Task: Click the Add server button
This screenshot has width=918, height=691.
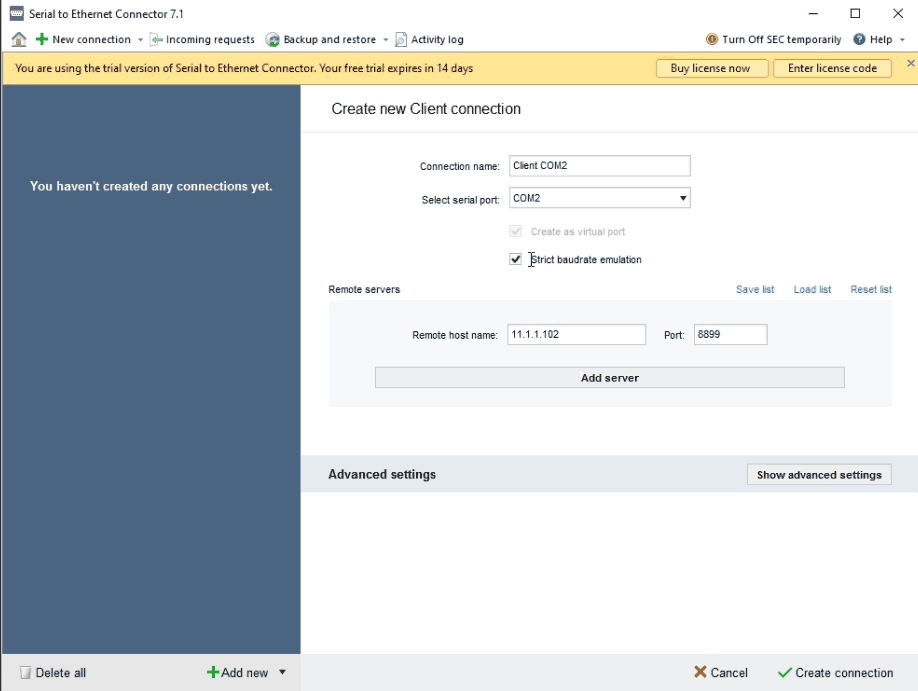Action: tap(609, 378)
